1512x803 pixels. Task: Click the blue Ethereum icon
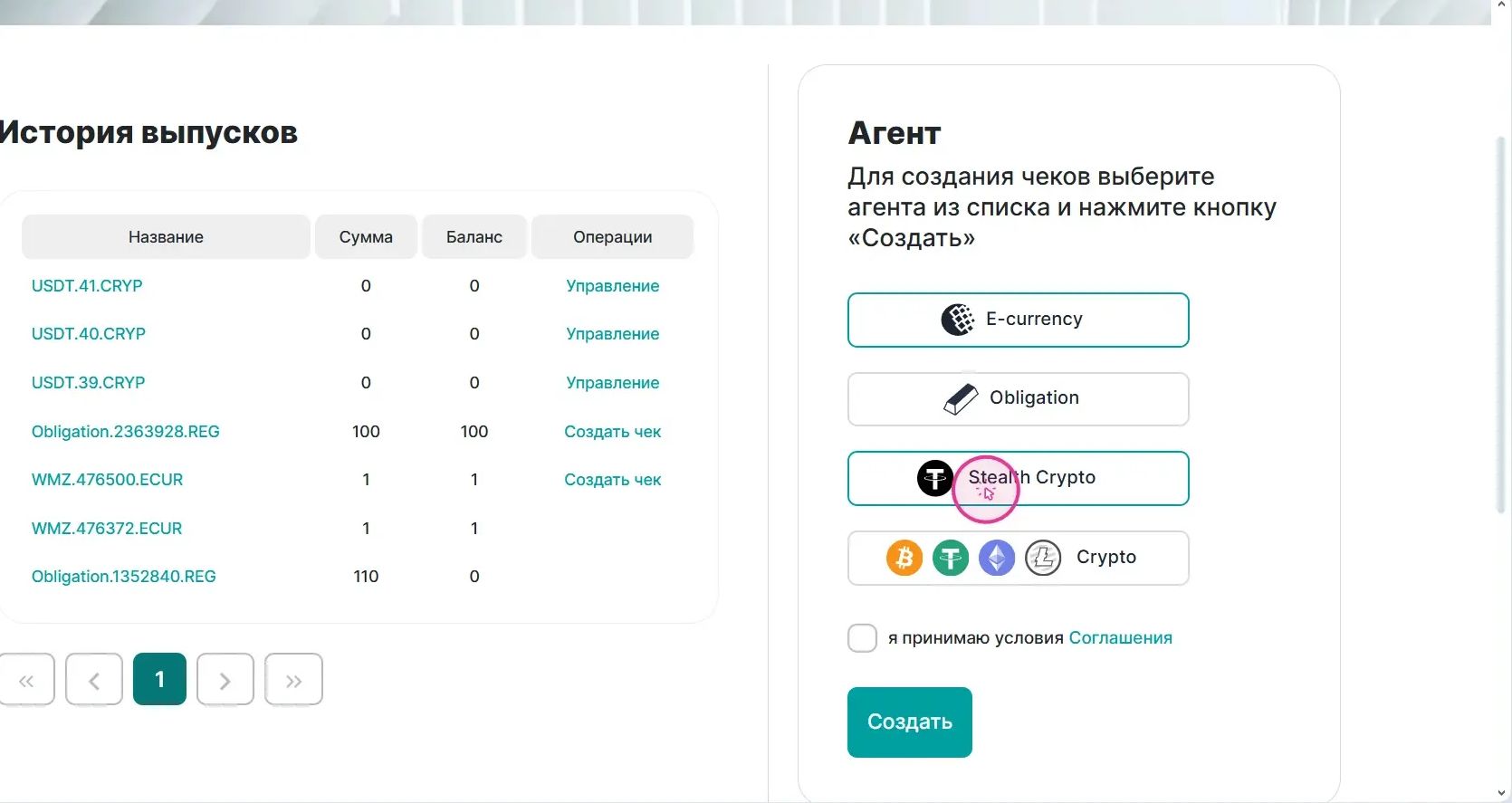coord(997,558)
